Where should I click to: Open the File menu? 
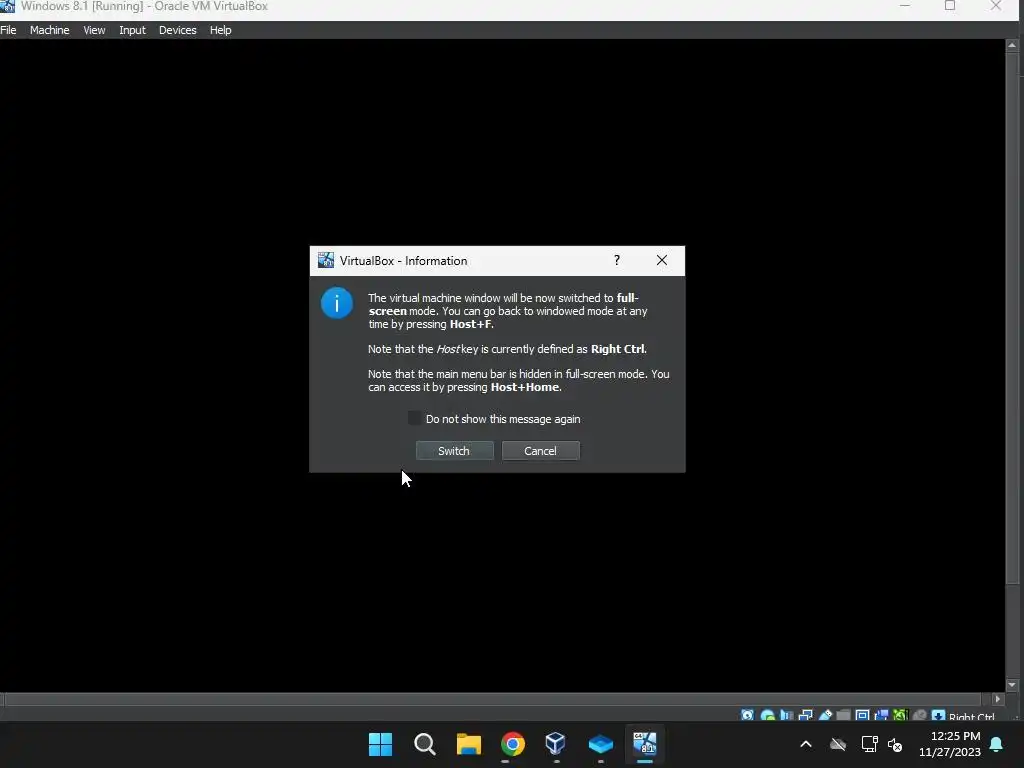[8, 30]
